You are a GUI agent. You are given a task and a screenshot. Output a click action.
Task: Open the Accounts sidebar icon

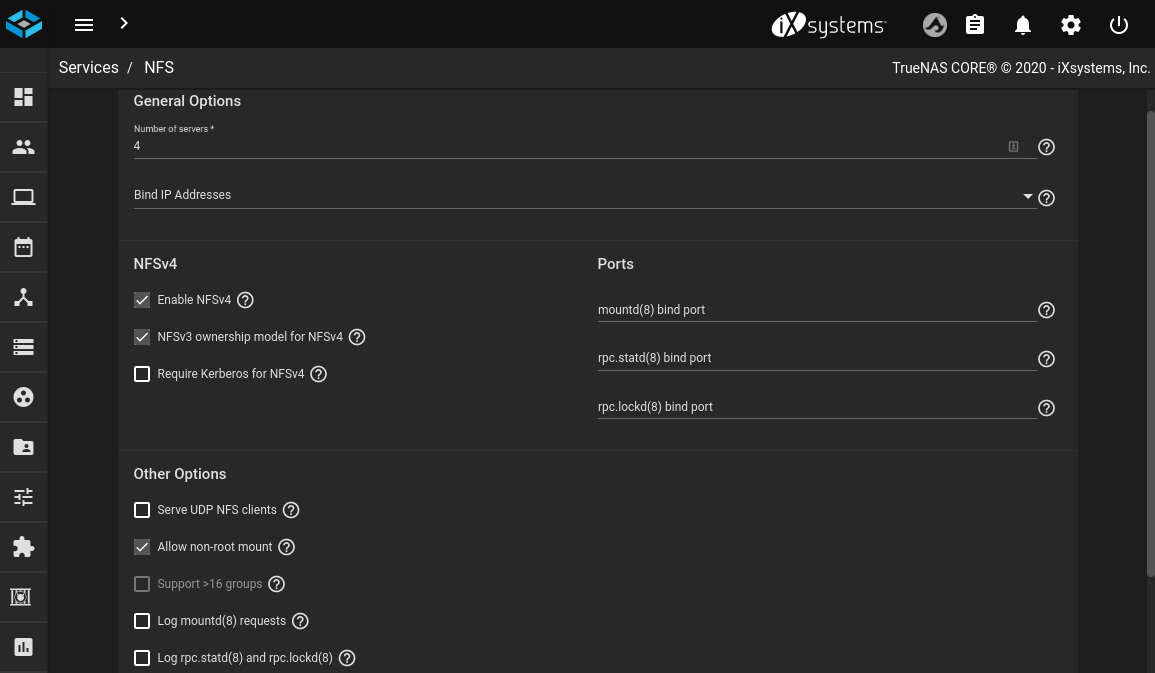pos(23,147)
